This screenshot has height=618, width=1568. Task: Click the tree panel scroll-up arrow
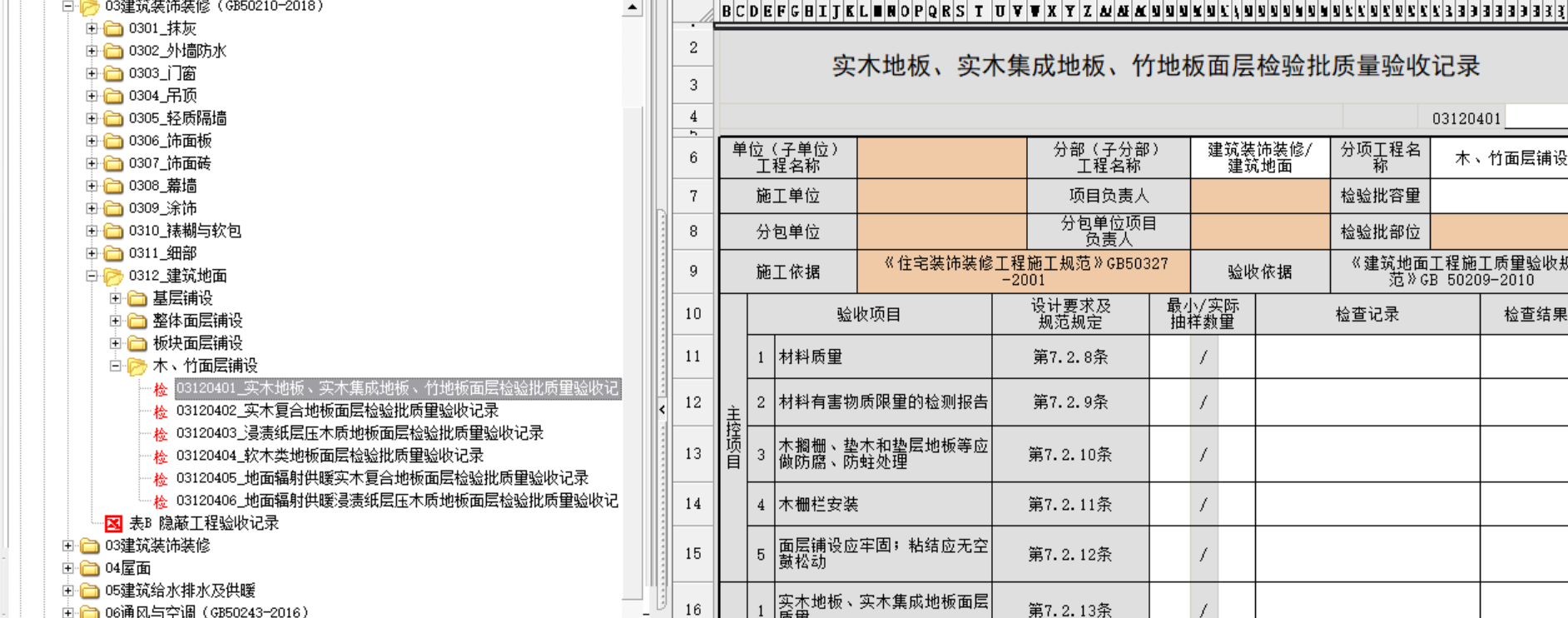click(633, 7)
